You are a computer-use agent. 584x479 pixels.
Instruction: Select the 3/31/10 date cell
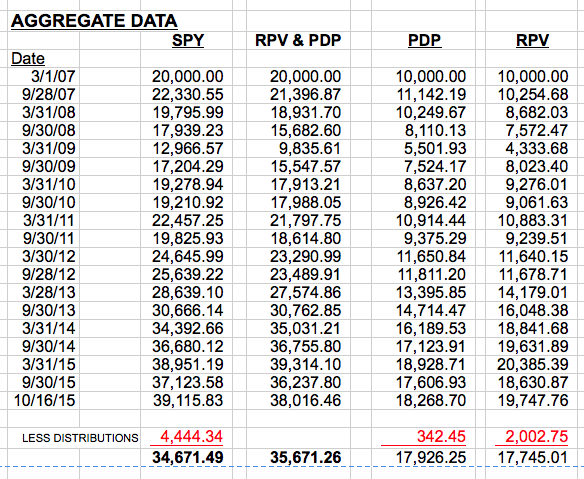tap(48, 184)
